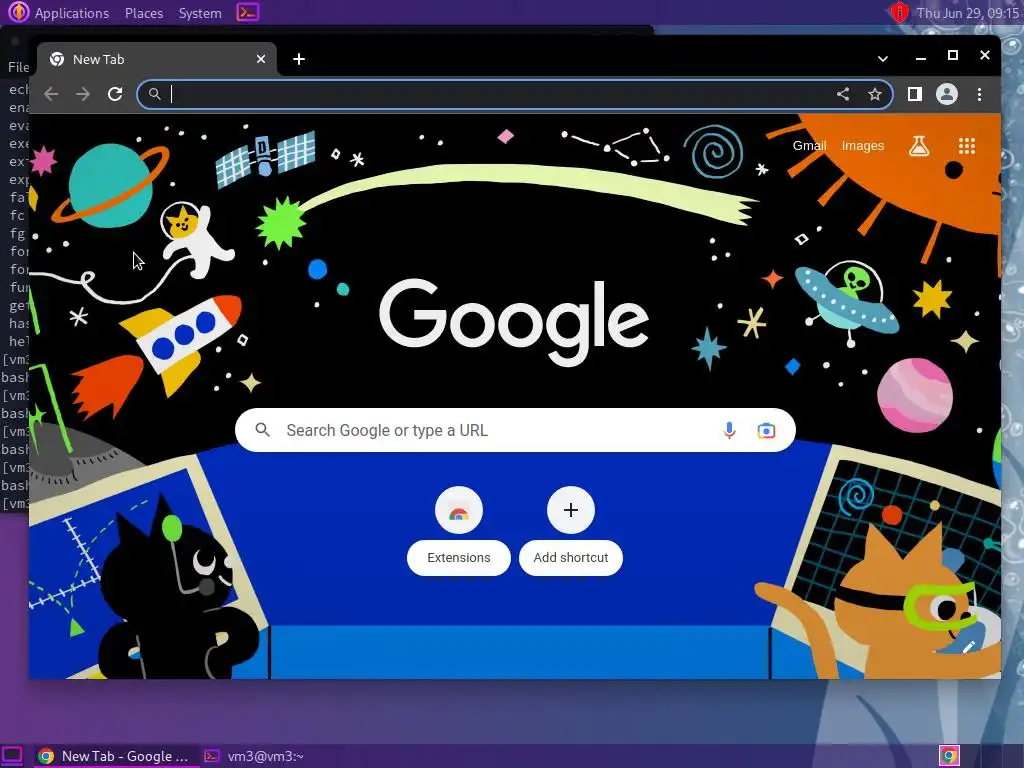The height and width of the screenshot is (768, 1024).
Task: Expand the tab search chevron
Action: pyautogui.click(x=883, y=59)
